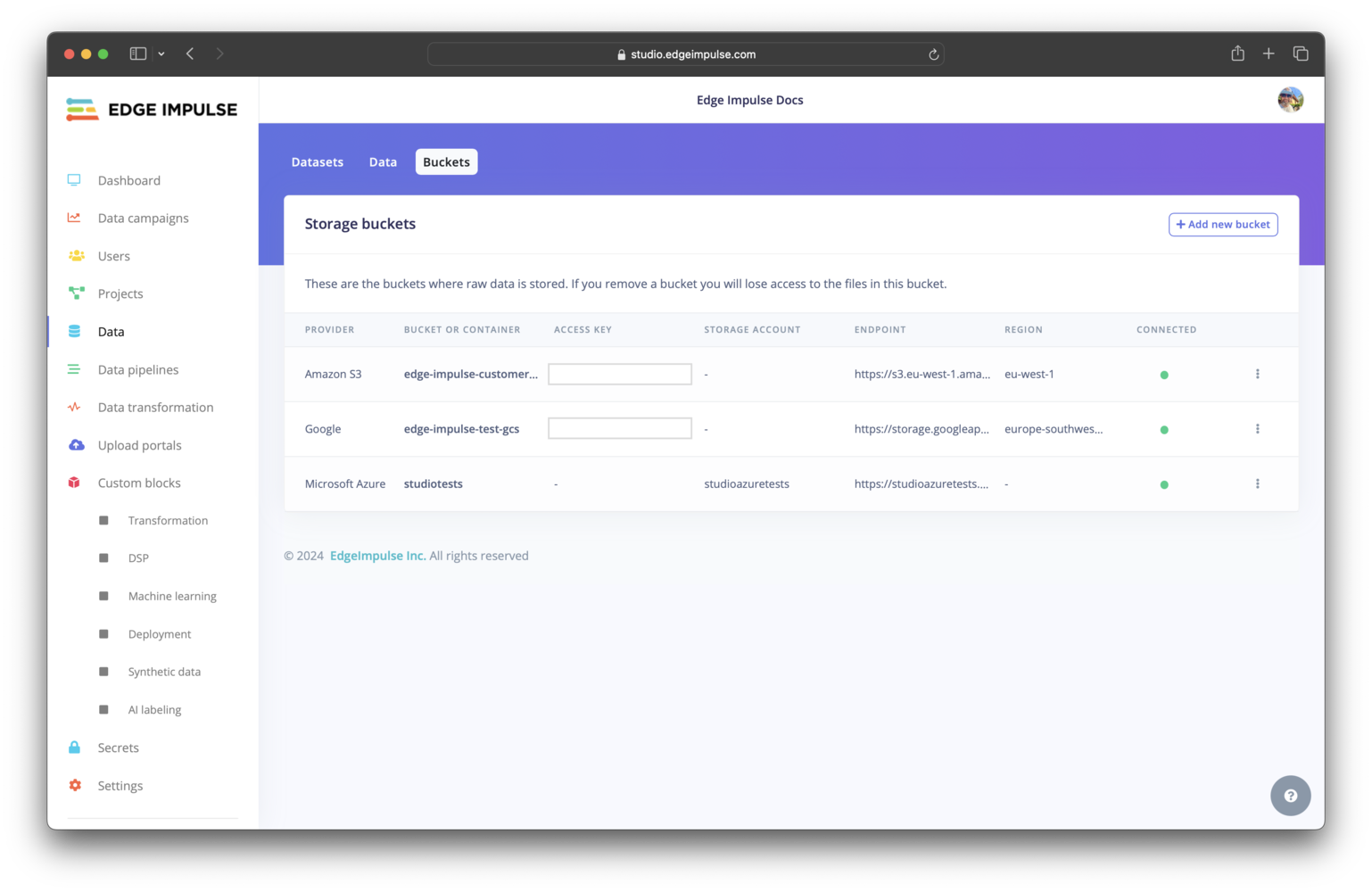
Task: Click the Edge Impulse logo
Action: click(152, 110)
